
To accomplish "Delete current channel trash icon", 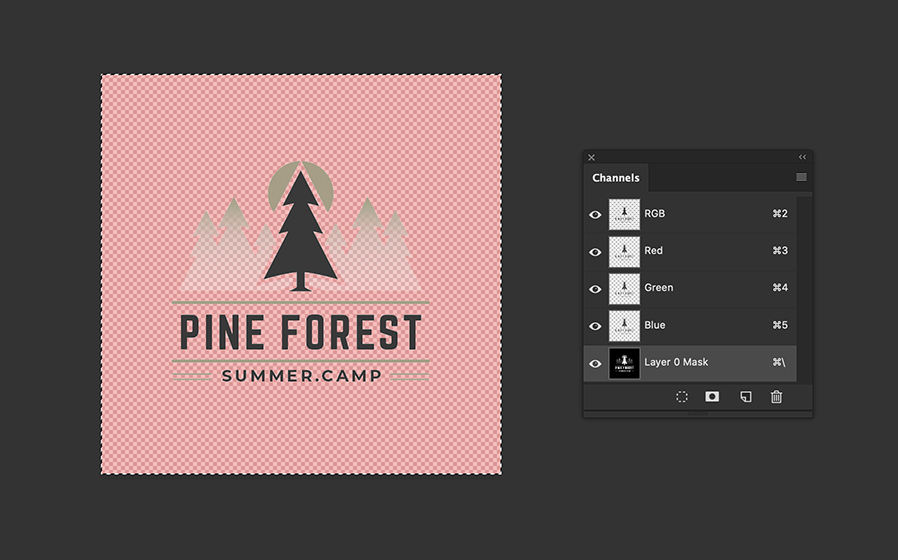I will click(x=776, y=396).
